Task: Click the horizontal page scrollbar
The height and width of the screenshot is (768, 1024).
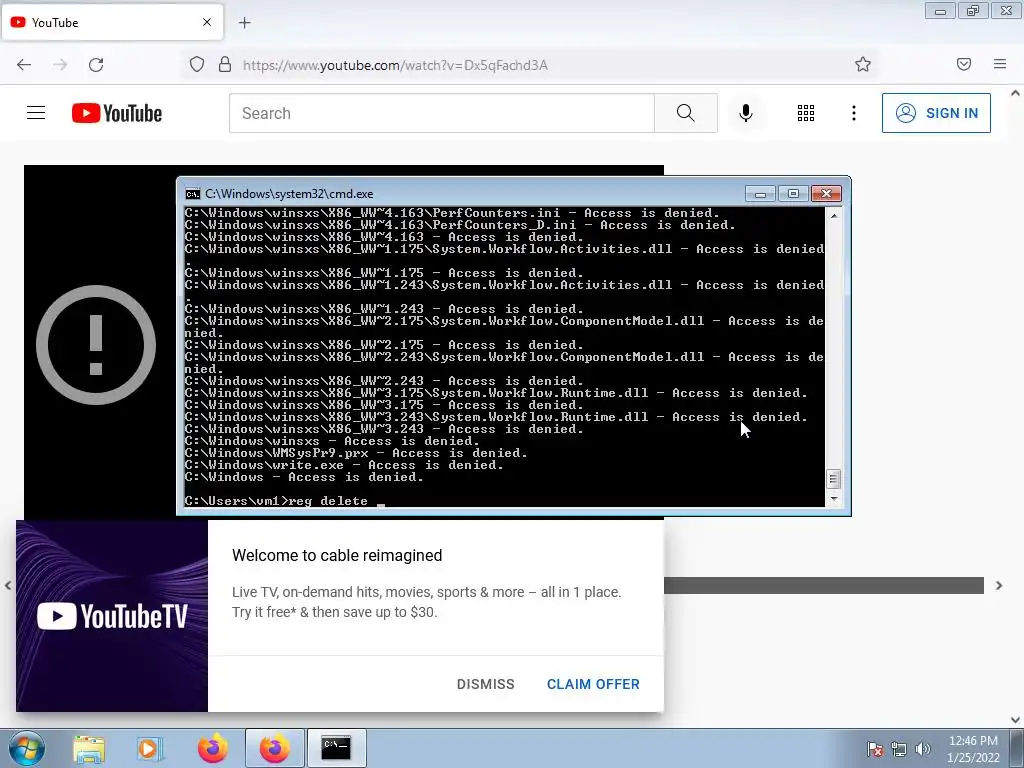Action: 824,586
